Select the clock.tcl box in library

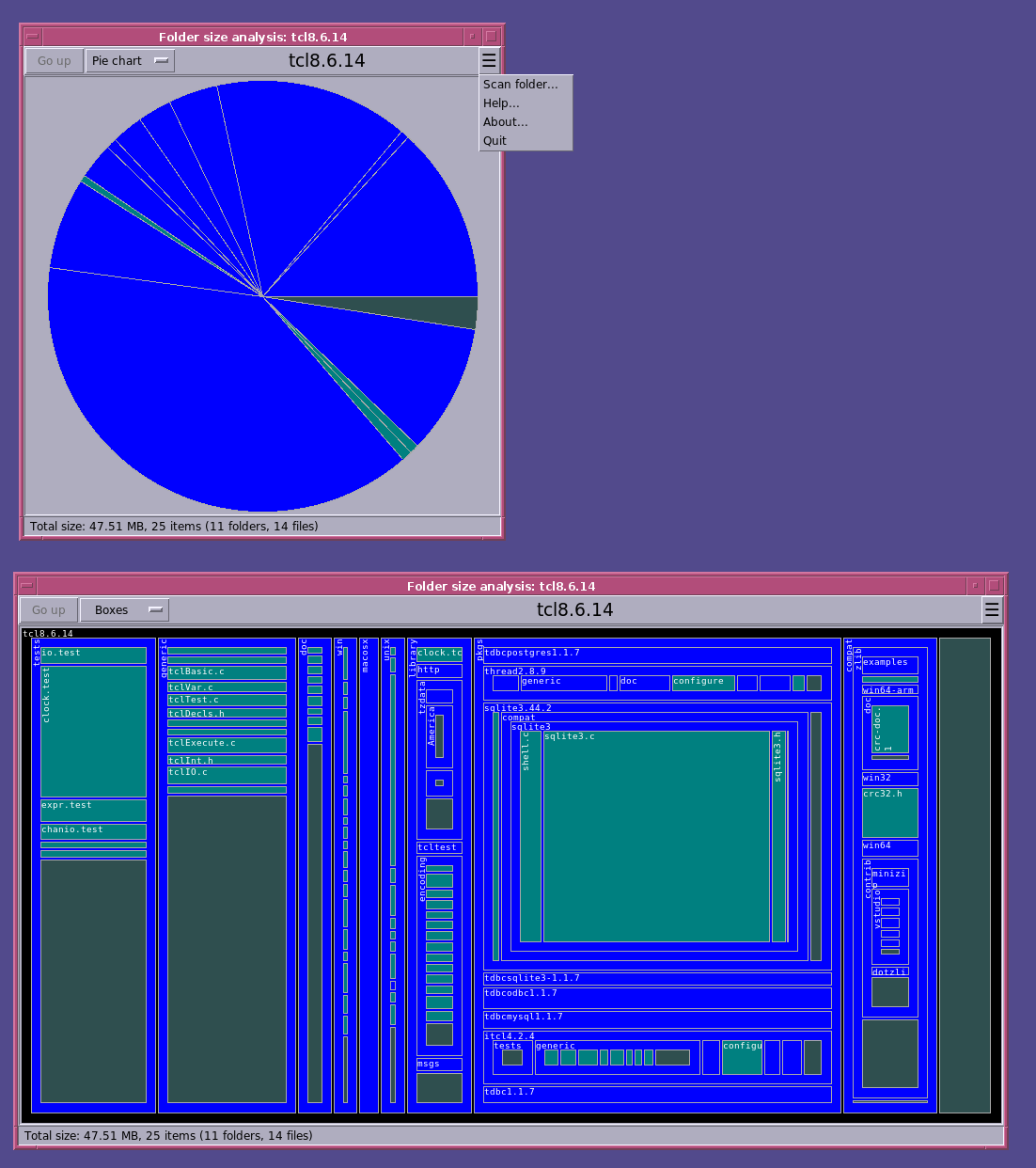coord(439,654)
